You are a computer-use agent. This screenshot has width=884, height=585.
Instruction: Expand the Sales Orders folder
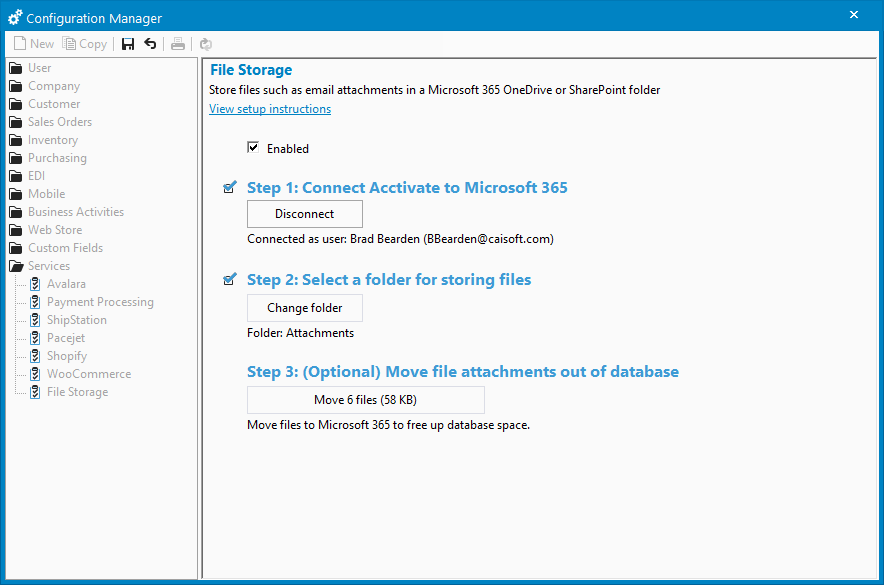click(x=16, y=121)
